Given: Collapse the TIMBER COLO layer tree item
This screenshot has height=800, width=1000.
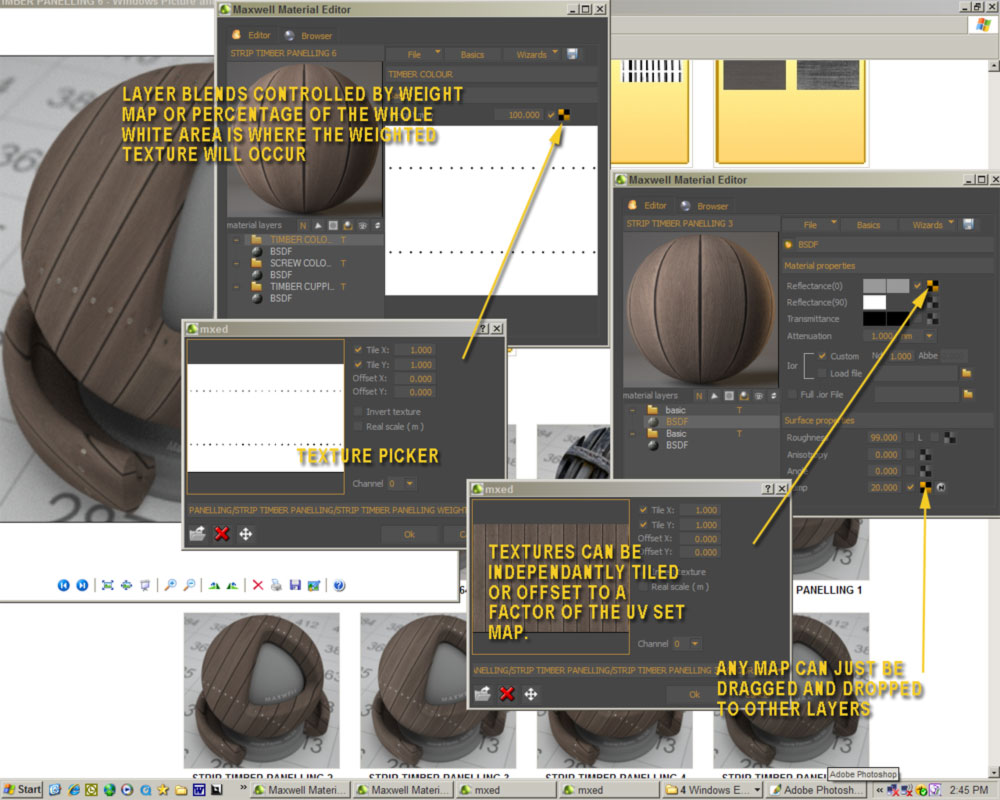Looking at the screenshot, I should point(236,240).
